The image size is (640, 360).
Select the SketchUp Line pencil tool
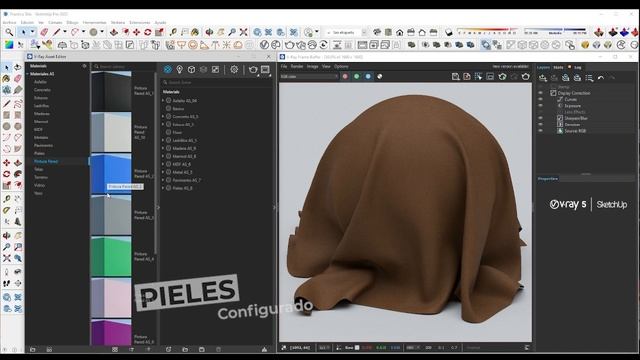pos(56,32)
